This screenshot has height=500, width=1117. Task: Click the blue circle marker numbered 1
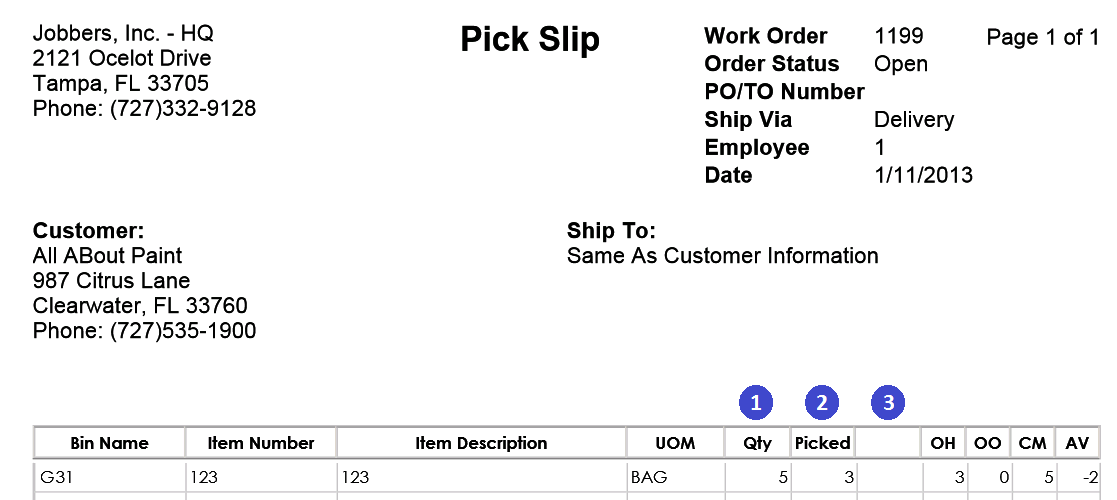(x=756, y=403)
